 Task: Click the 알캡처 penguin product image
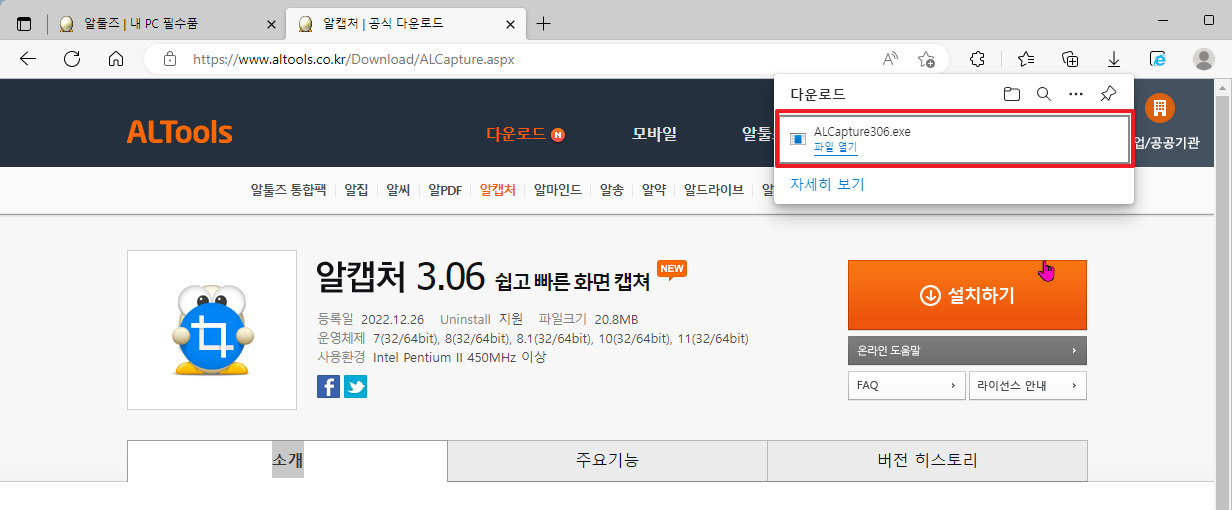click(x=212, y=330)
